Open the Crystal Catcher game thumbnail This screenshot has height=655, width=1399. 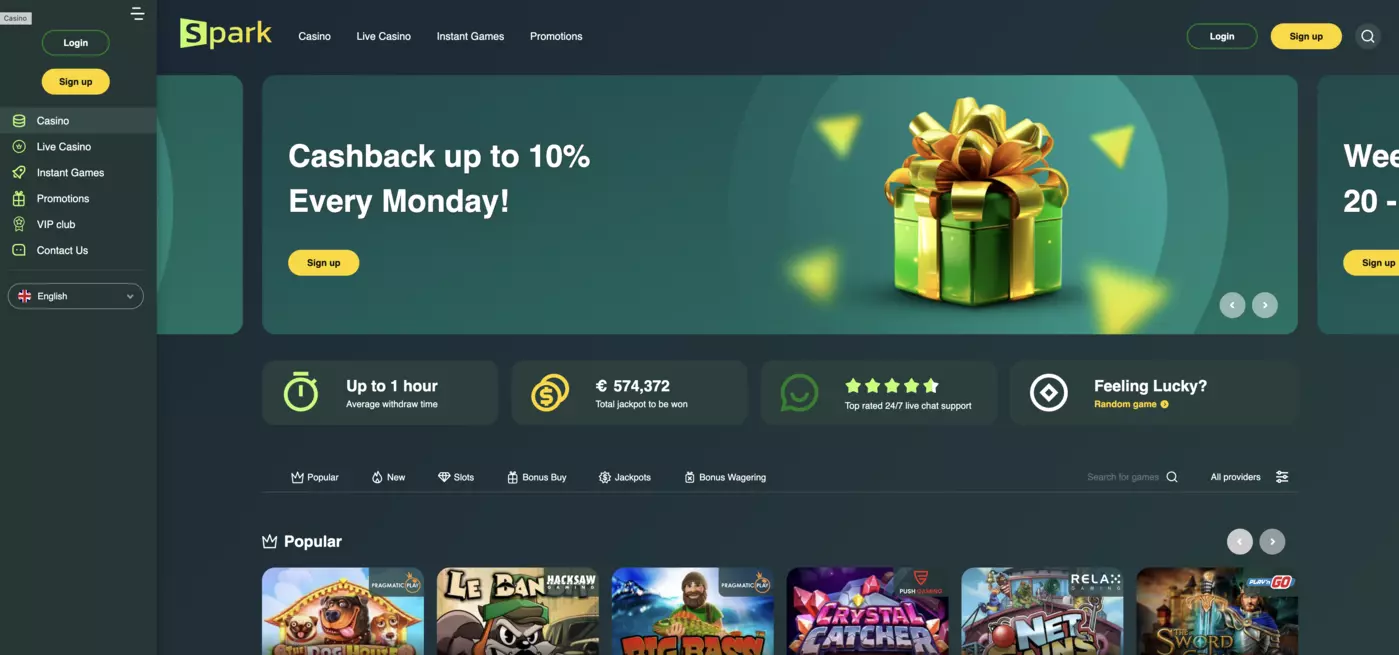[x=868, y=611]
